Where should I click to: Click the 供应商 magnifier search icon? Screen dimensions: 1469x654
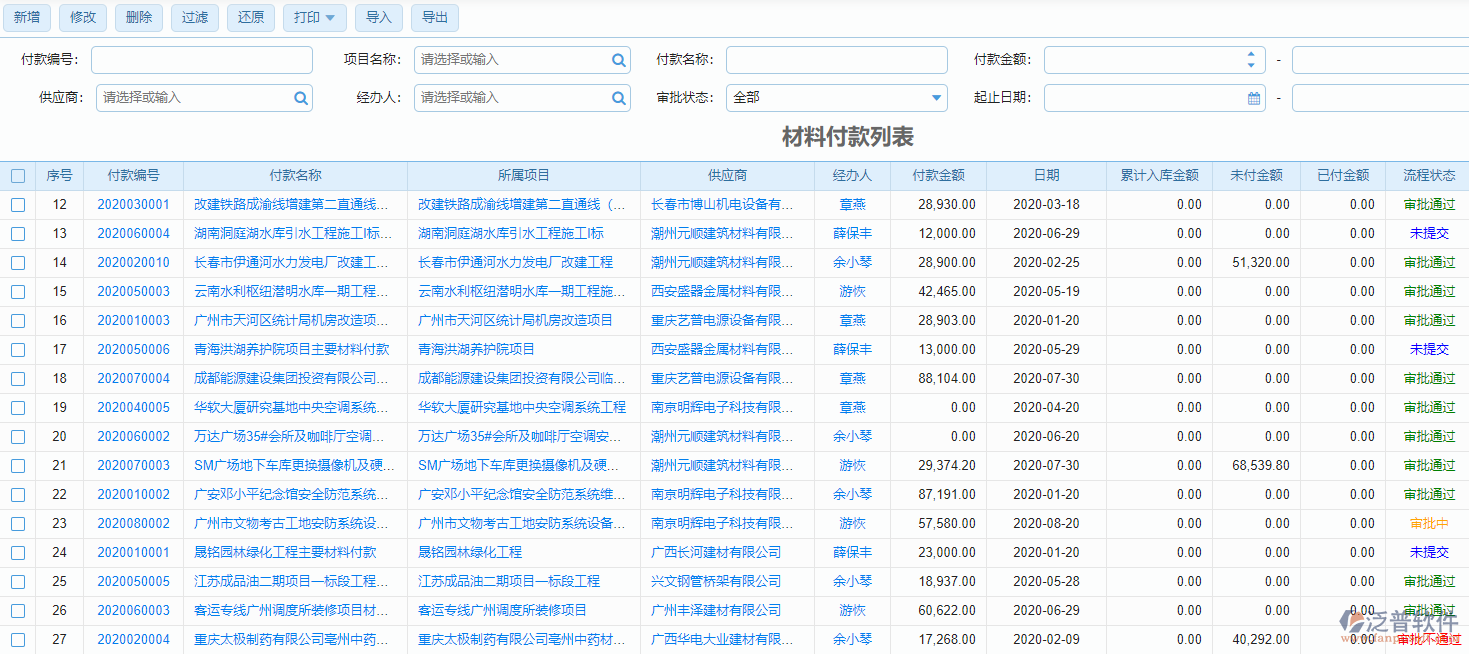pyautogui.click(x=299, y=98)
